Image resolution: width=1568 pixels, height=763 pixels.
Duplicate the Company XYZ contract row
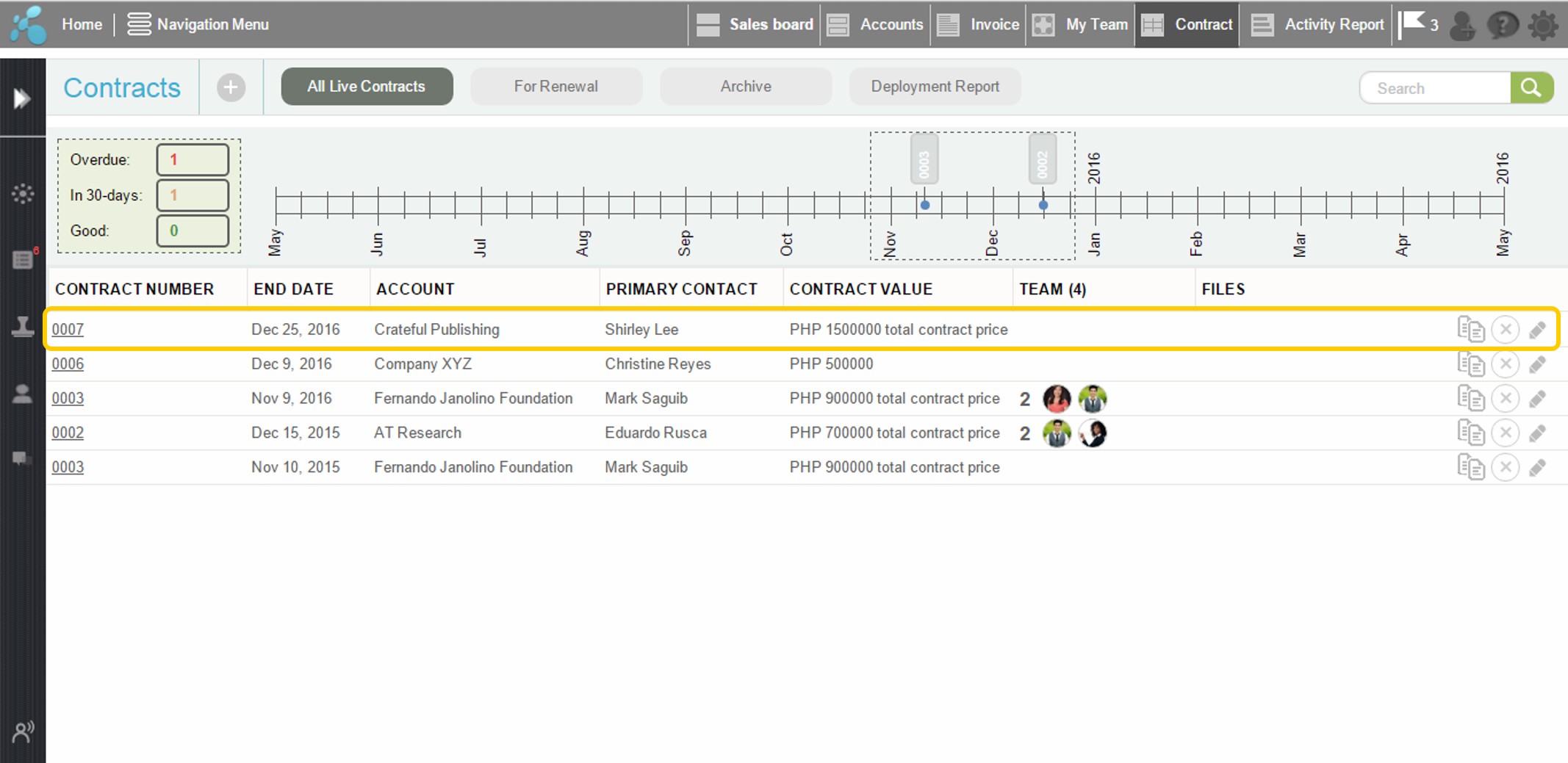click(1470, 364)
